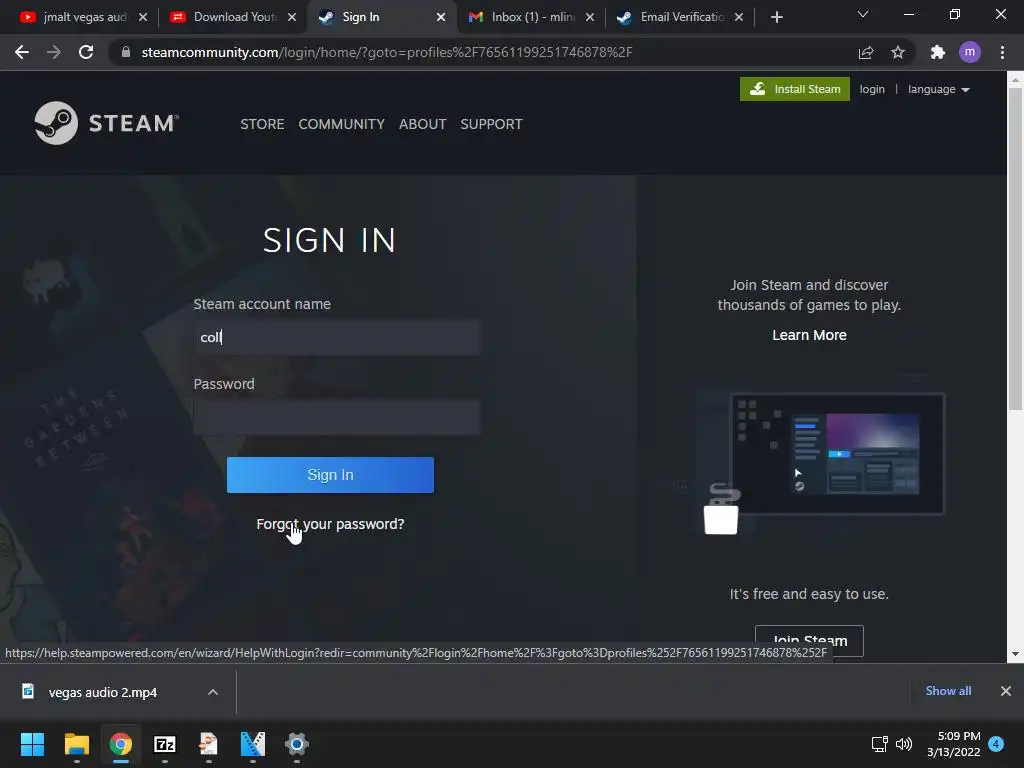Go back using browser back arrow
This screenshot has width=1024, height=768.
(22, 52)
